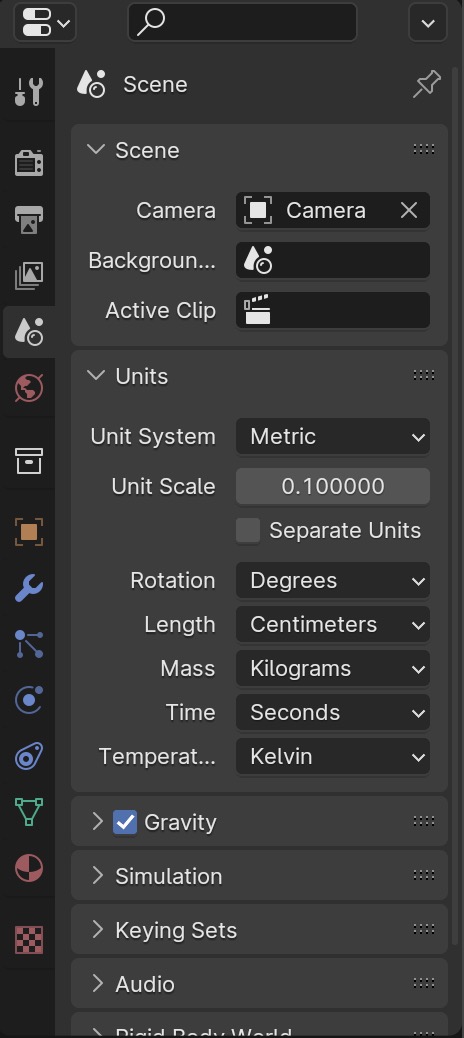Click the Active Clip field

pyautogui.click(x=333, y=310)
